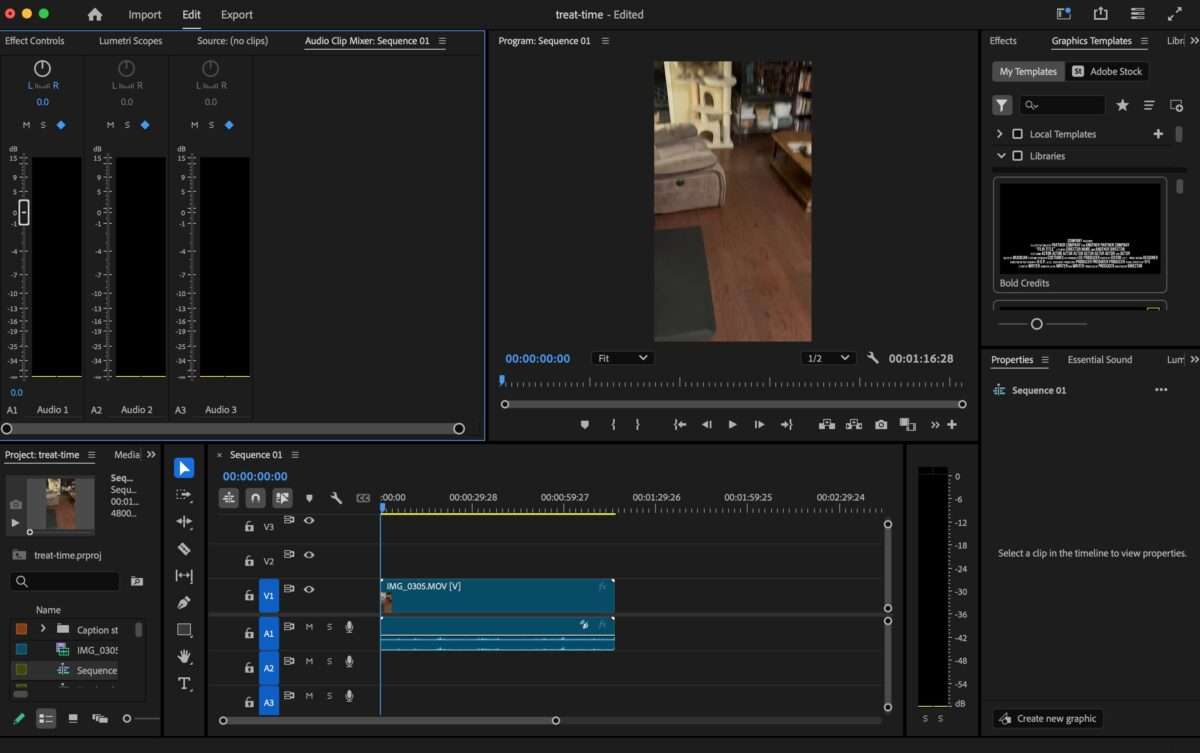The width and height of the screenshot is (1200, 753).
Task: Open the Home screen icon
Action: (x=95, y=15)
